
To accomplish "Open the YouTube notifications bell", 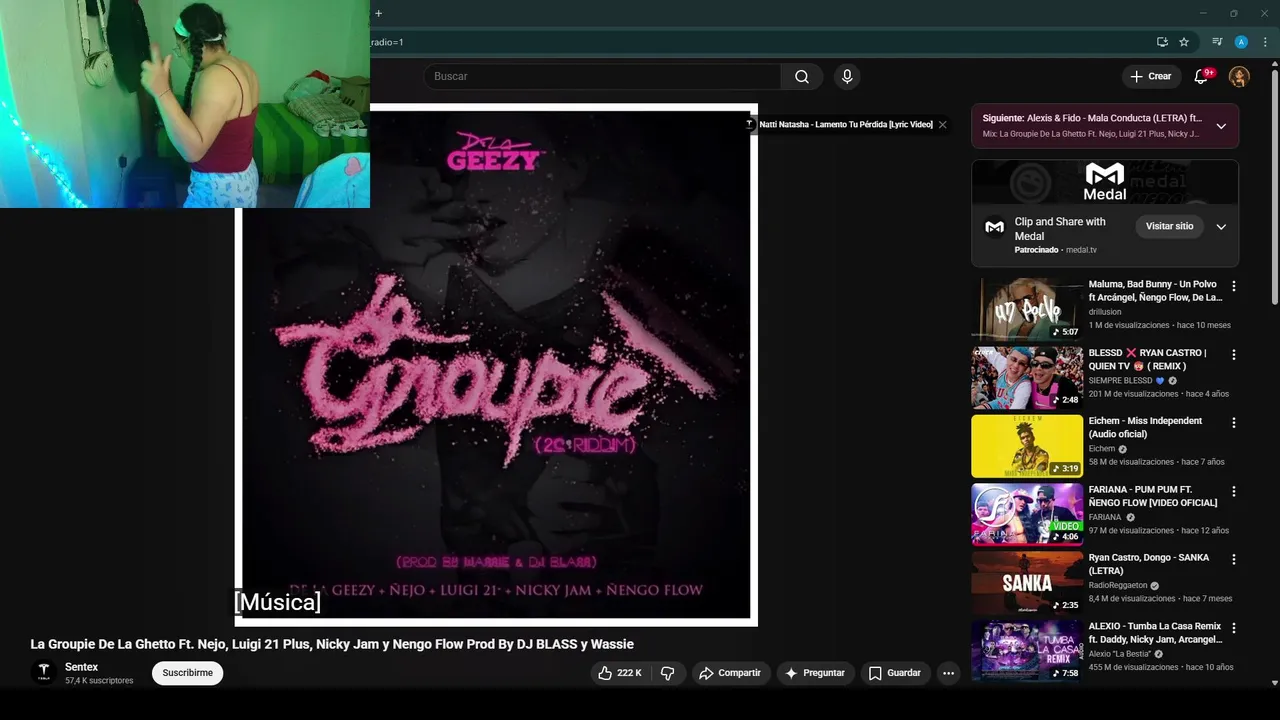I will tap(1201, 76).
